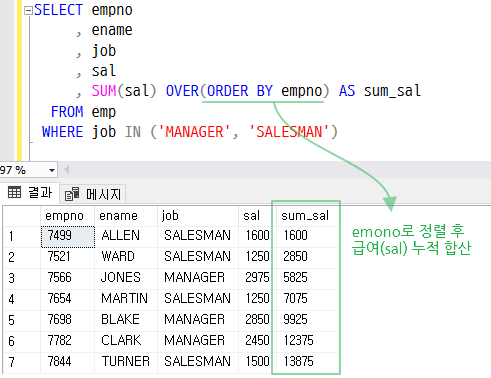Image resolution: width=491 pixels, height=378 pixels.
Task: Click the sum_sal alias in query
Action: tap(392, 91)
